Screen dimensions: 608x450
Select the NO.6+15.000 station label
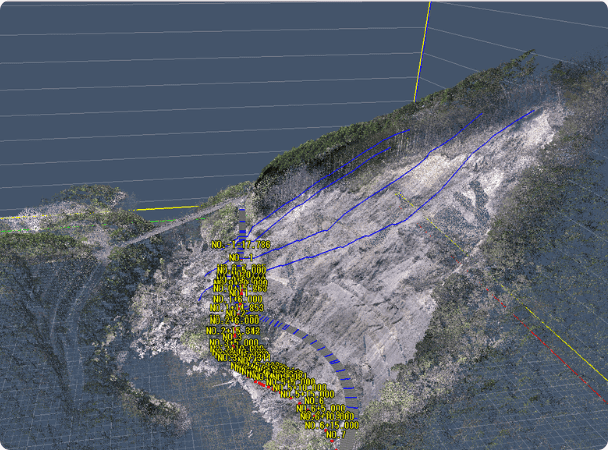331,426
